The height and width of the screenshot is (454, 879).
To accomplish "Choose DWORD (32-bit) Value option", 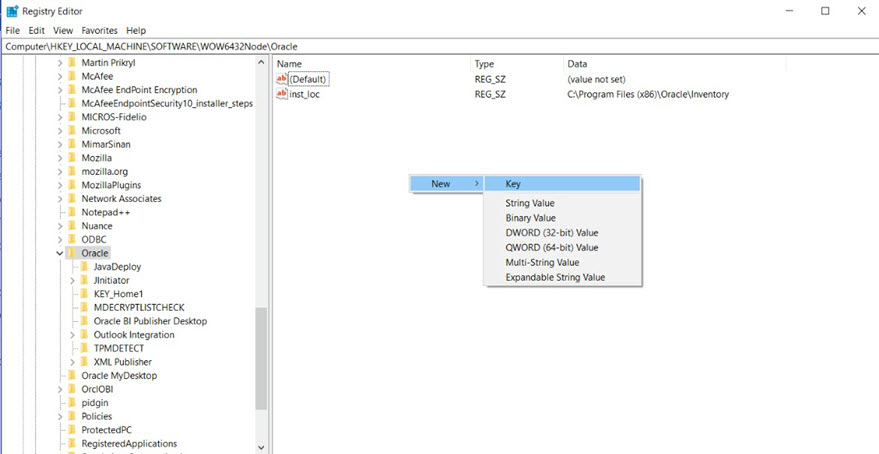I will coord(562,233).
